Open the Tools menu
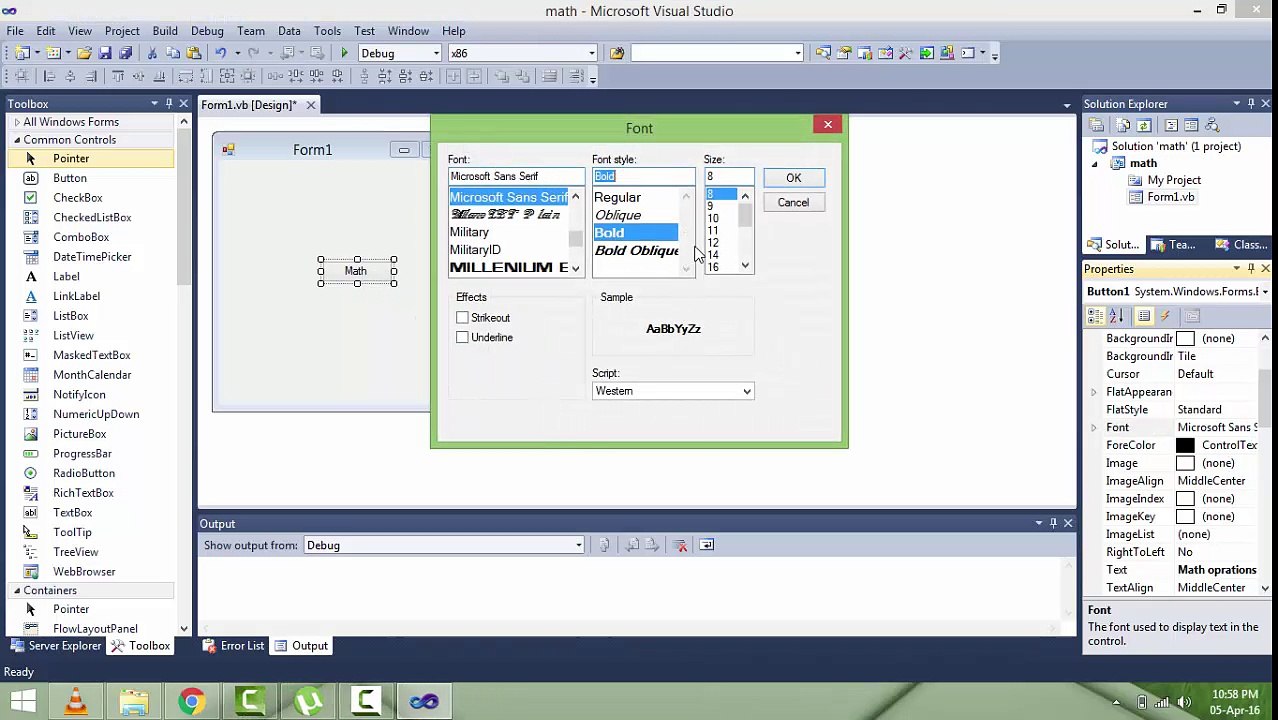The image size is (1278, 720). click(327, 31)
